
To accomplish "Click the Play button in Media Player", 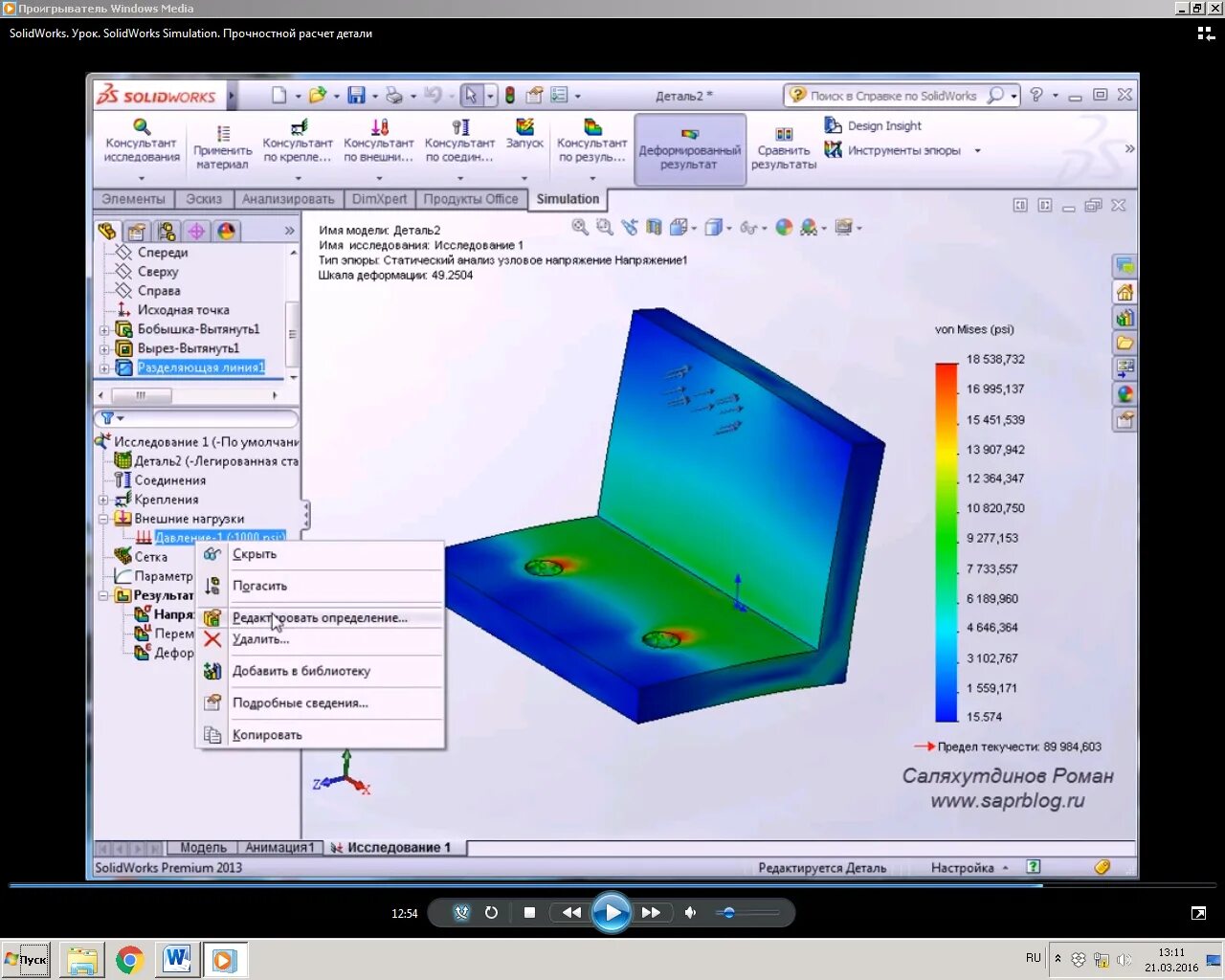I will point(612,912).
